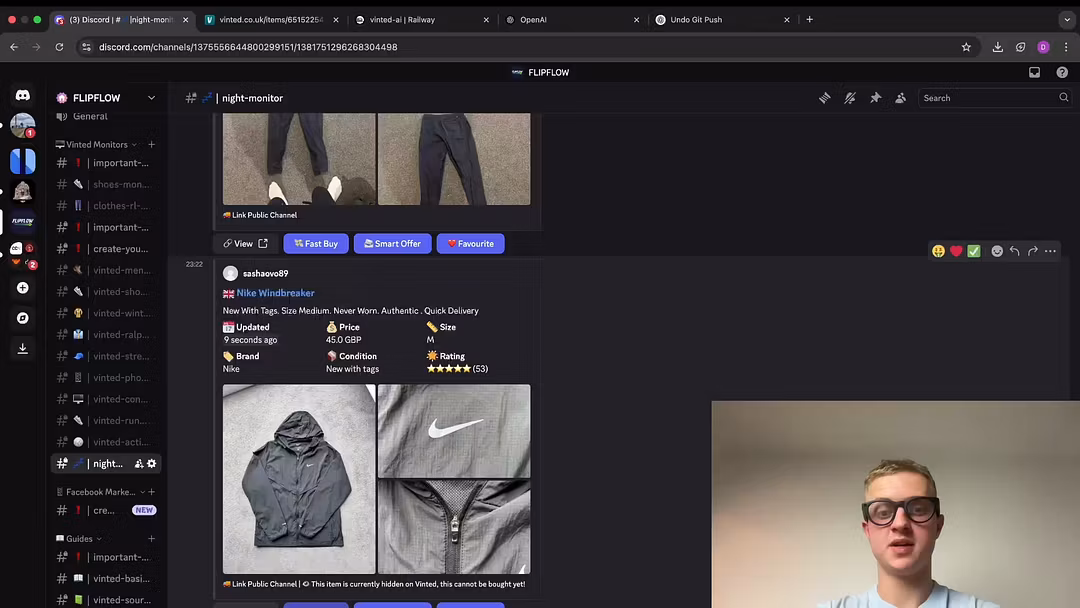Toggle channel notification mute bell
This screenshot has width=1080, height=608.
click(850, 98)
